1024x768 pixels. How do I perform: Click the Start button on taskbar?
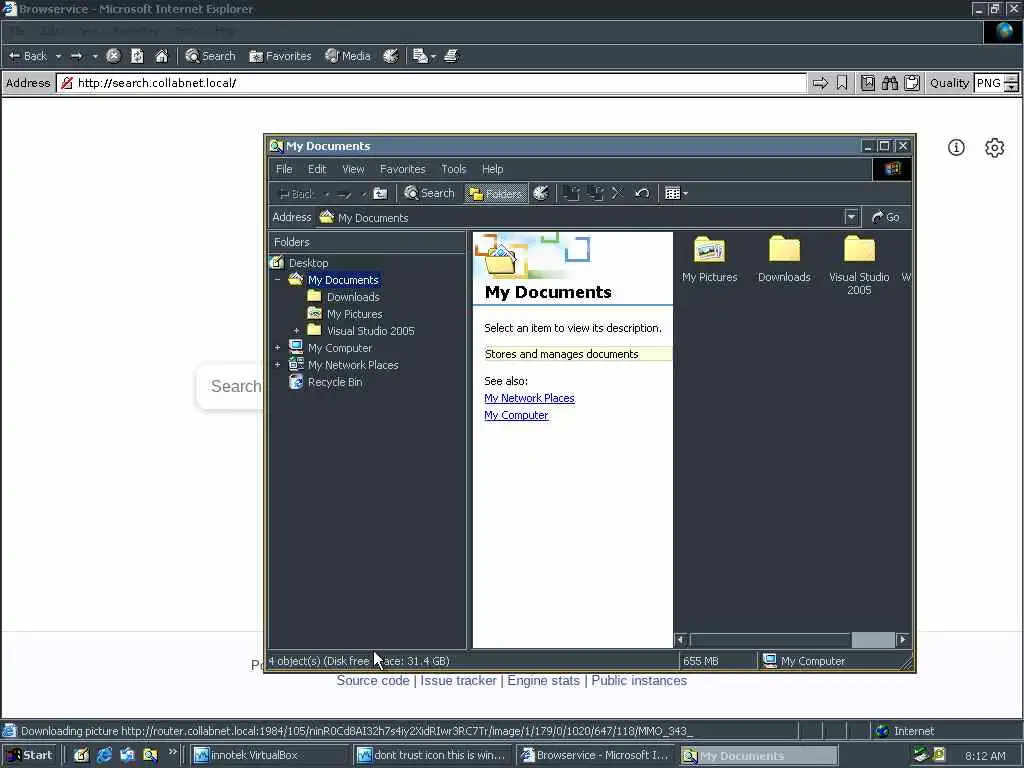tap(29, 756)
